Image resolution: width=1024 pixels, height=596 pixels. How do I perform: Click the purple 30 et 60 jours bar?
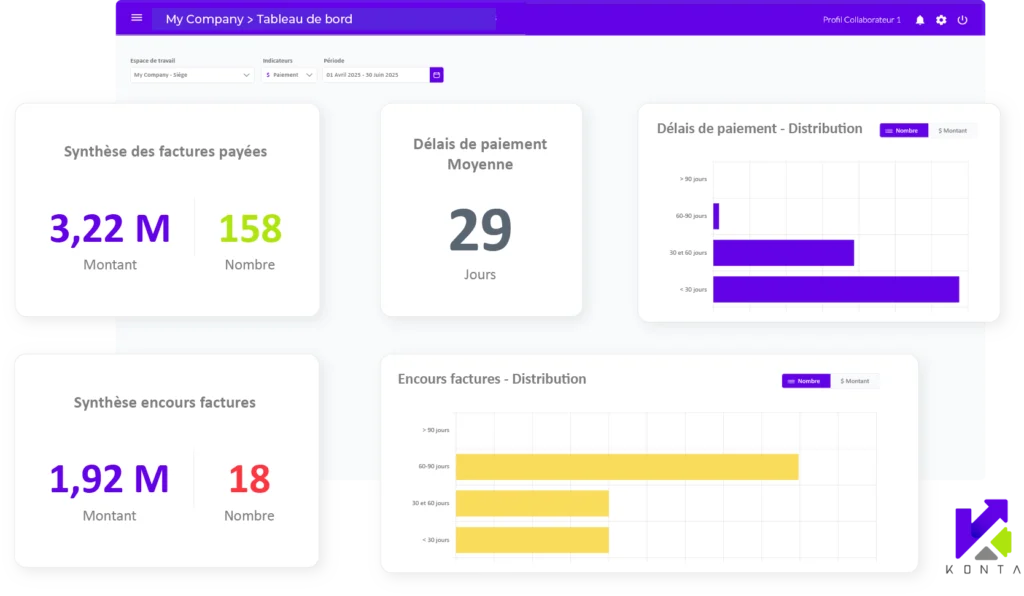784,253
